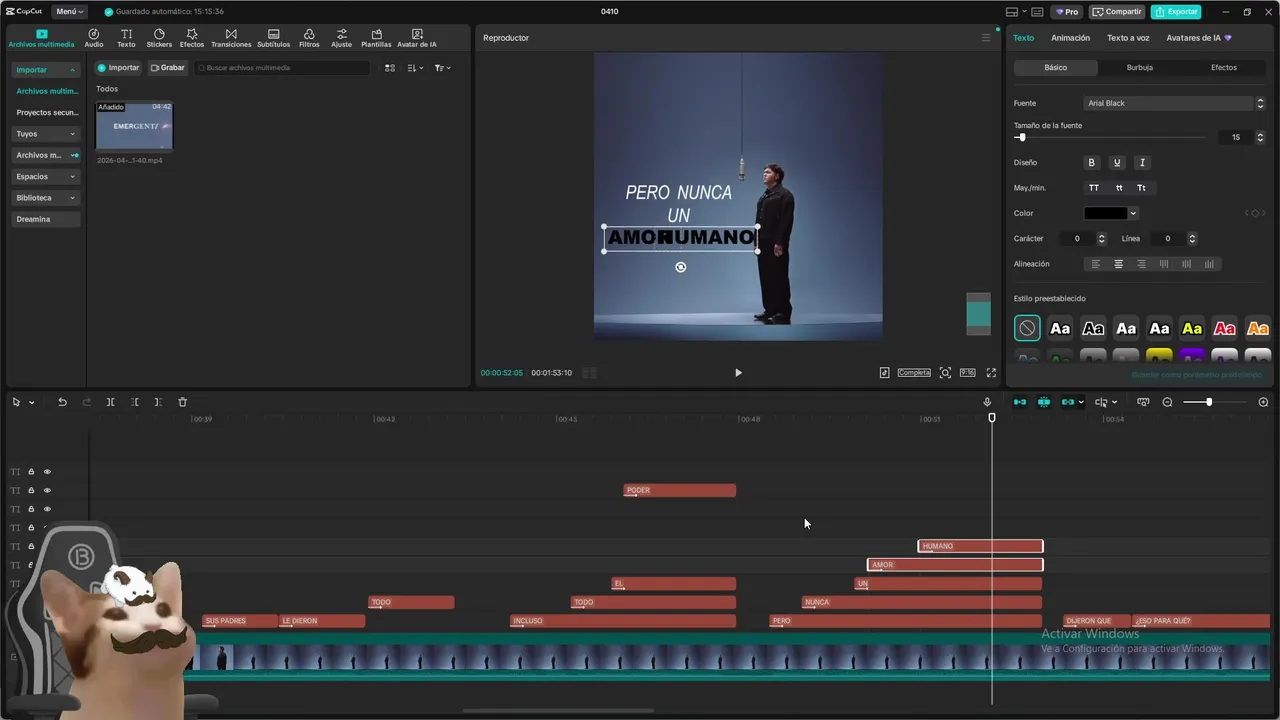Open the Filtros panel

[309, 38]
